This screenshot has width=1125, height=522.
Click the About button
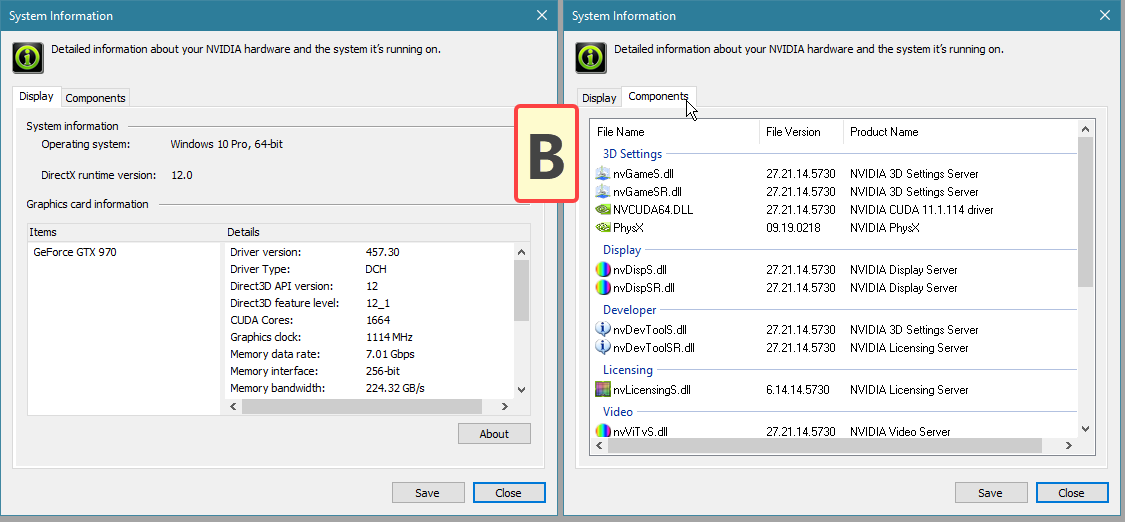[x=494, y=434]
